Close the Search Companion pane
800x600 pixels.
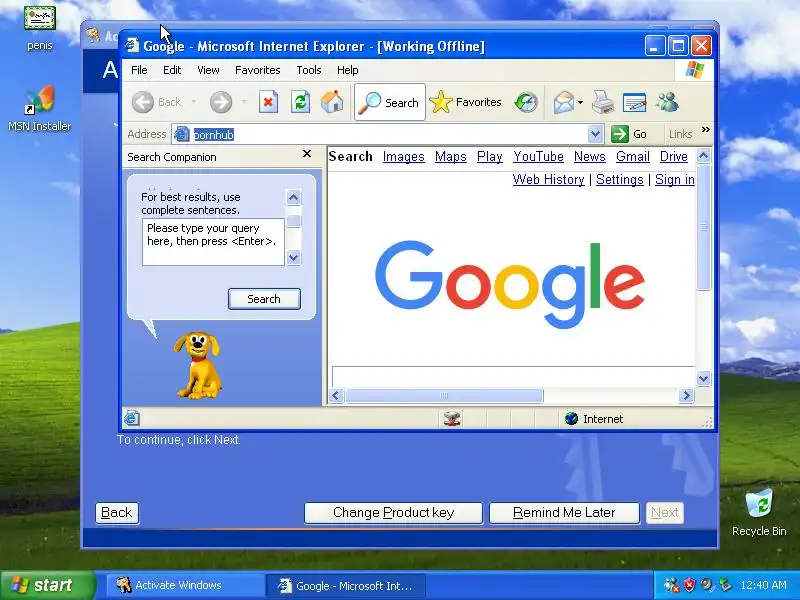(x=307, y=154)
